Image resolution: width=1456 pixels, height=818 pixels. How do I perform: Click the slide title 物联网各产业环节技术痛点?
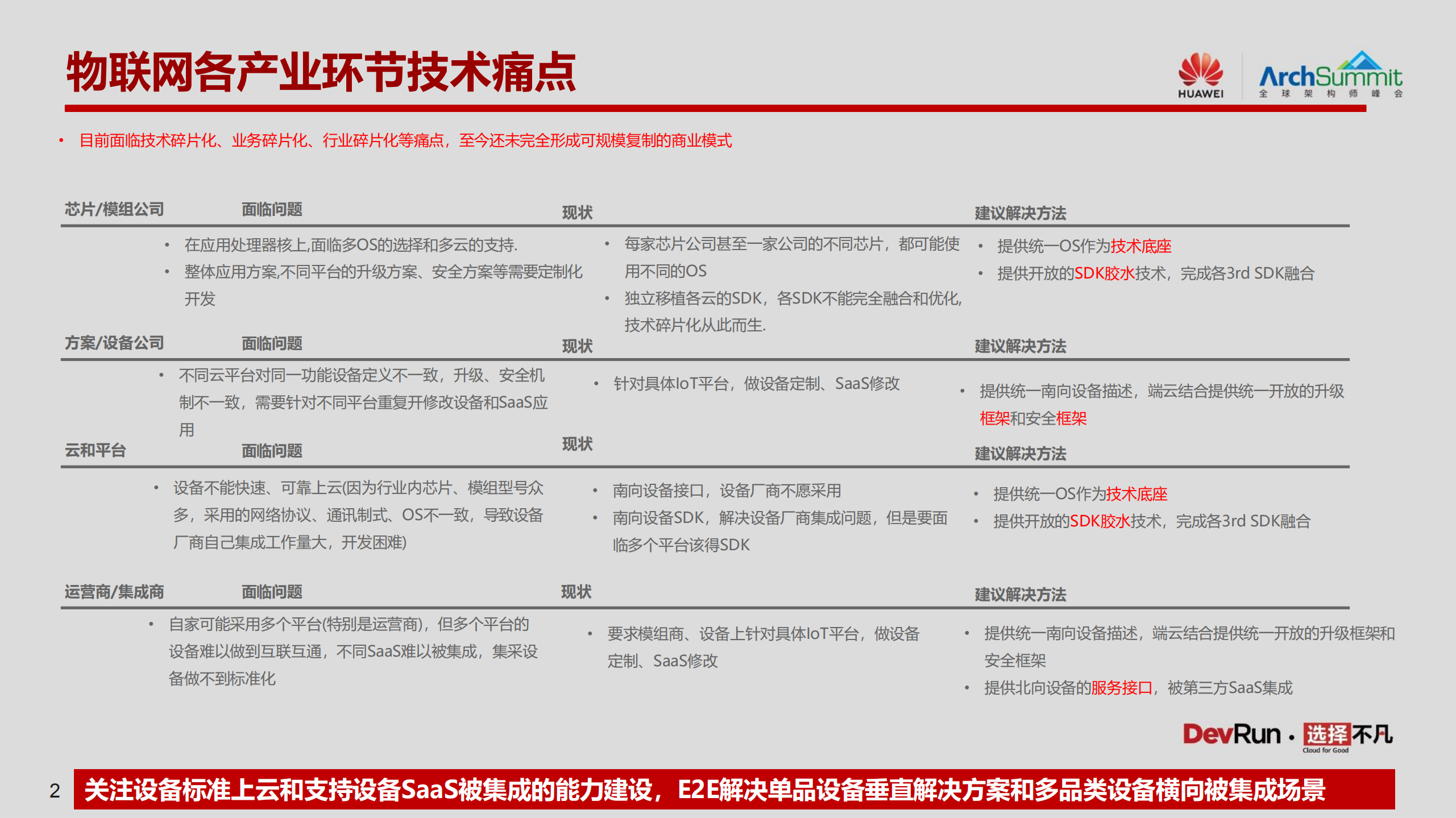pos(323,73)
